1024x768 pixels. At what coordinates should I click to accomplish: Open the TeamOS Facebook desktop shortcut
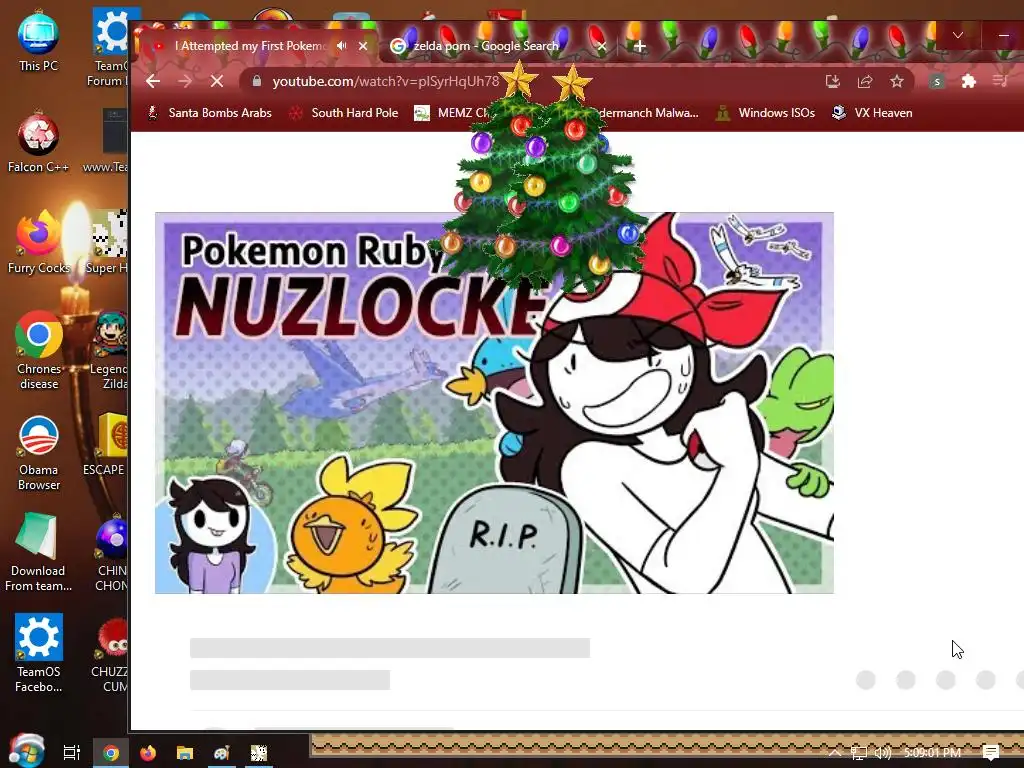click(38, 653)
